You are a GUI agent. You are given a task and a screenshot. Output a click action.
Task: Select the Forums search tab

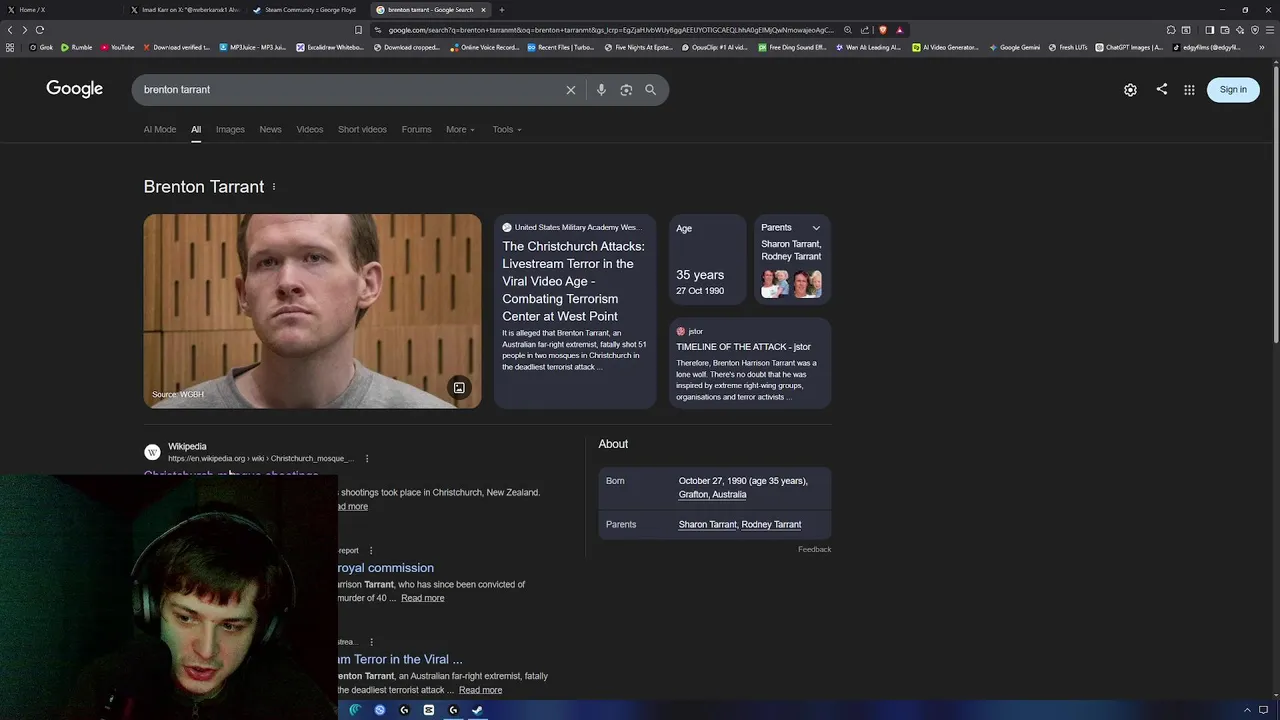click(417, 129)
